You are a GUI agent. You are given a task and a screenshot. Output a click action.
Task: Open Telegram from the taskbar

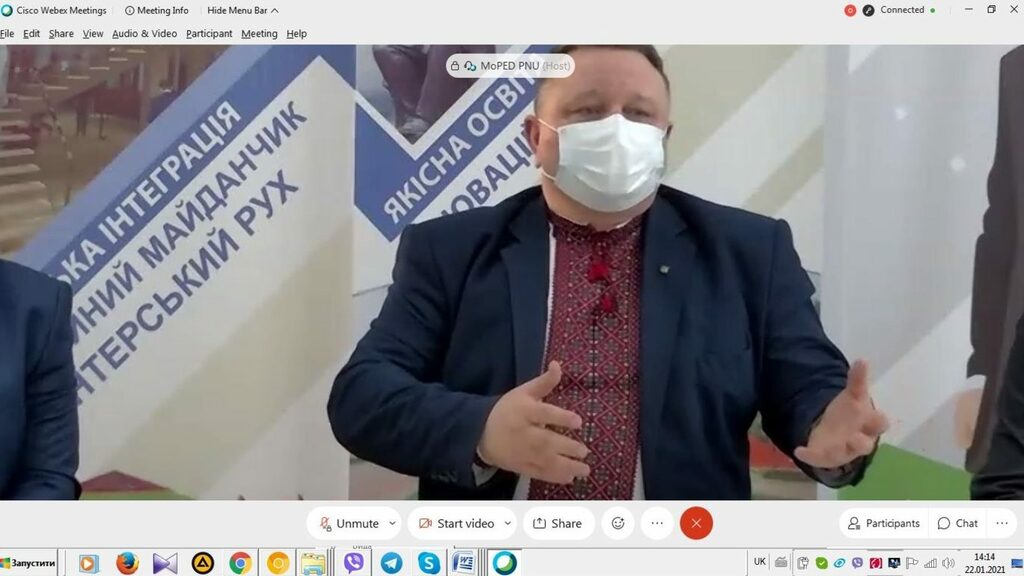point(391,563)
